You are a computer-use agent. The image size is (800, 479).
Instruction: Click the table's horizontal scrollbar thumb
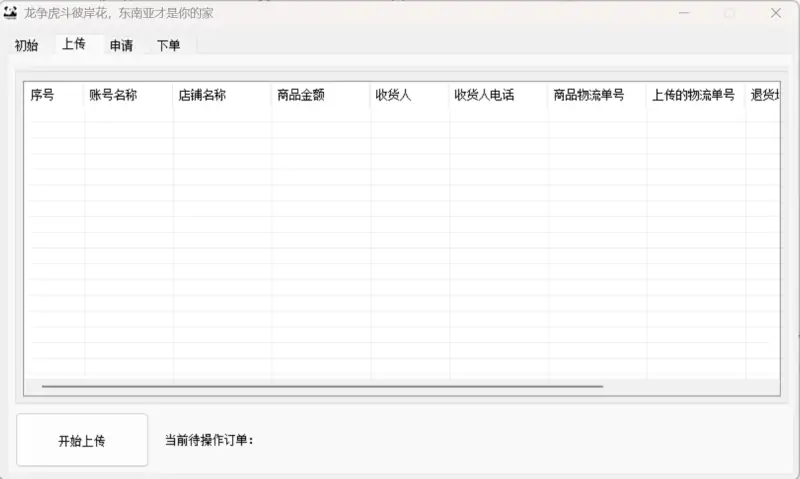[322, 385]
